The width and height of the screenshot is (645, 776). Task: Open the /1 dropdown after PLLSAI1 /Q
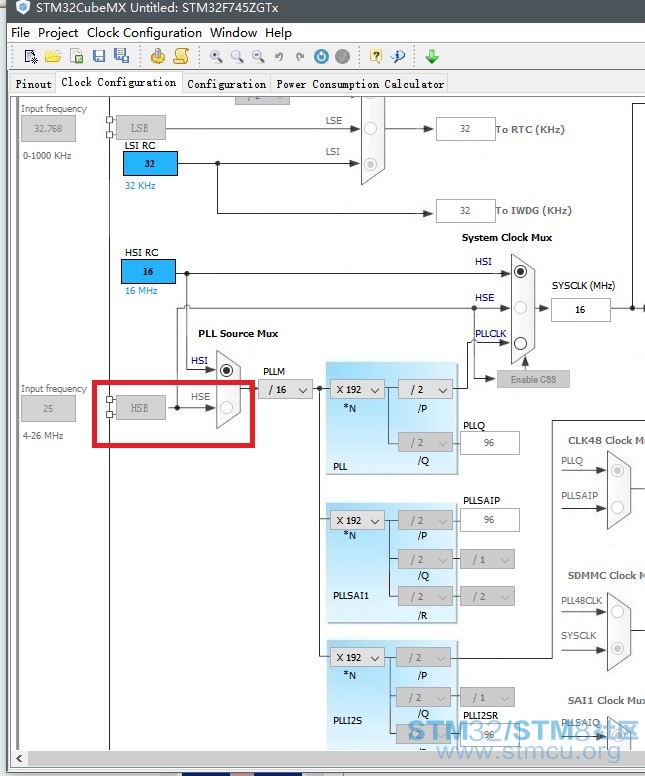click(488, 560)
